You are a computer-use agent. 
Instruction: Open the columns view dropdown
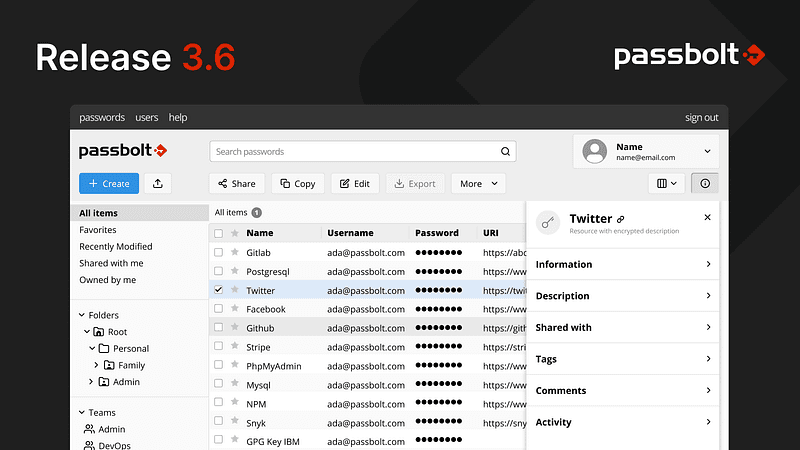click(x=667, y=183)
